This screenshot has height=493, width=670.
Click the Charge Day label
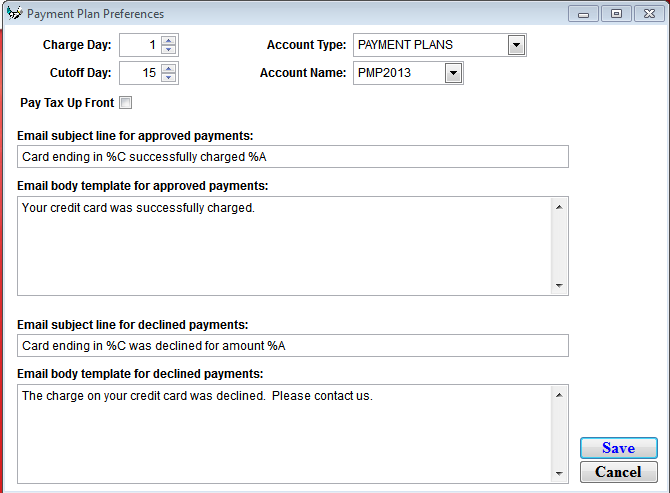pos(77,45)
